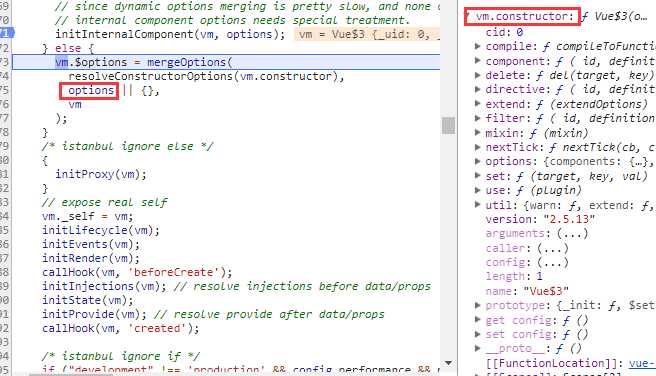This screenshot has height=376, width=656.
Task: Click the first istanbul ignore else comment
Action: tap(127, 146)
